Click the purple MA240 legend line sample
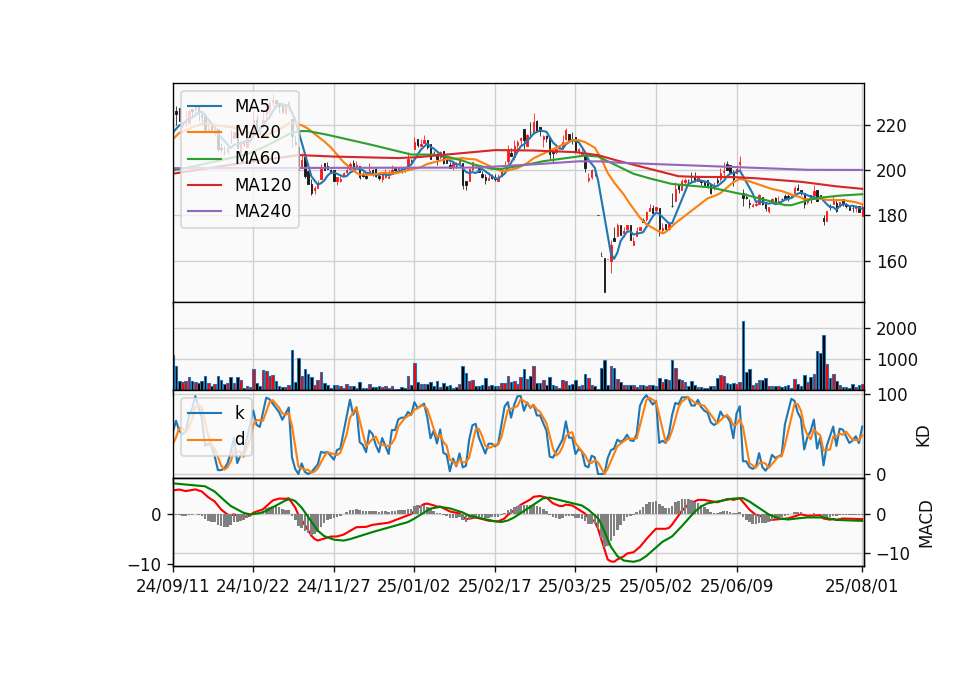Screen dimensions: 960x690 (x=204, y=211)
